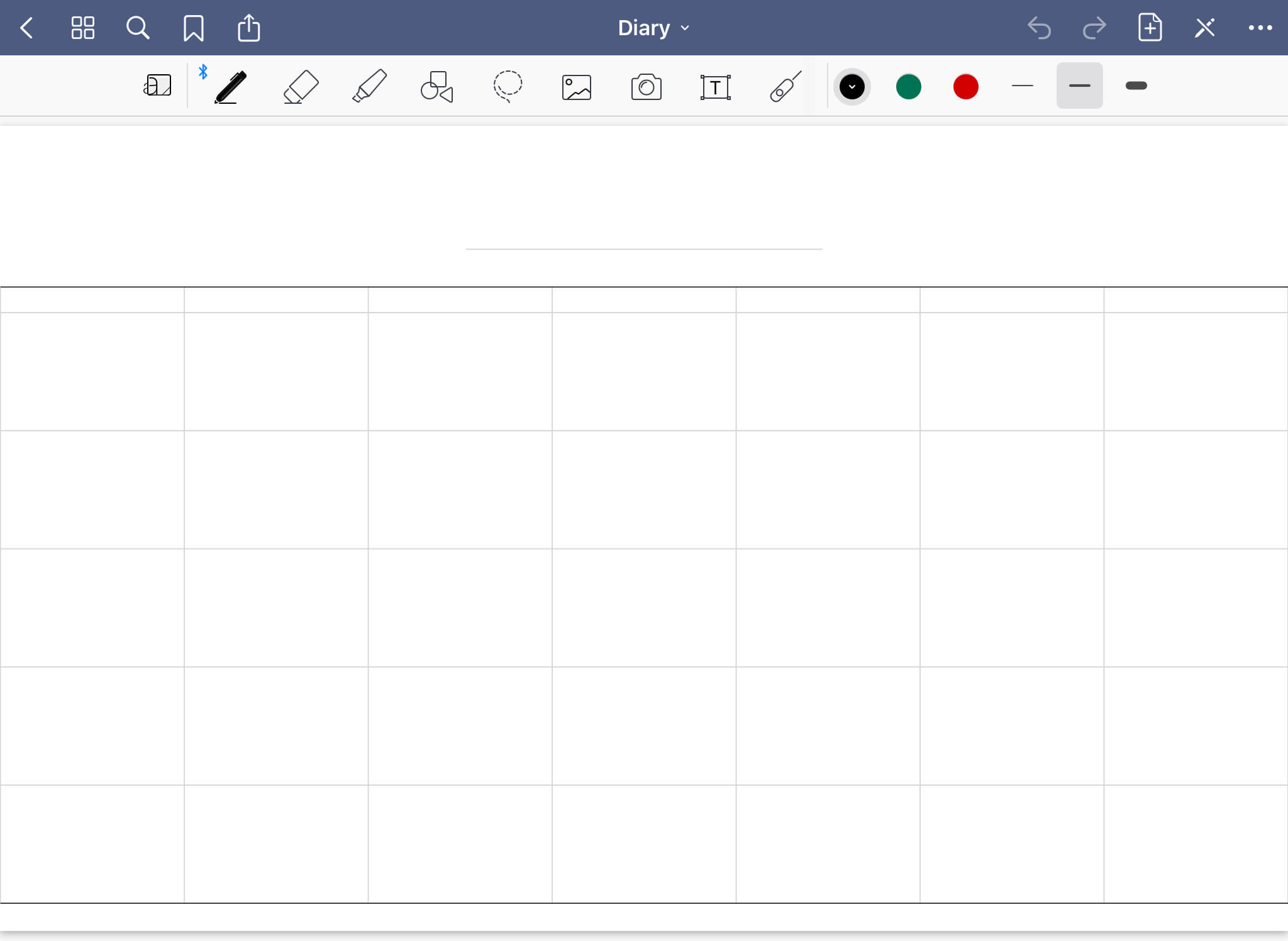1288x941 pixels.
Task: Open the black color options dropdown
Action: click(x=852, y=87)
